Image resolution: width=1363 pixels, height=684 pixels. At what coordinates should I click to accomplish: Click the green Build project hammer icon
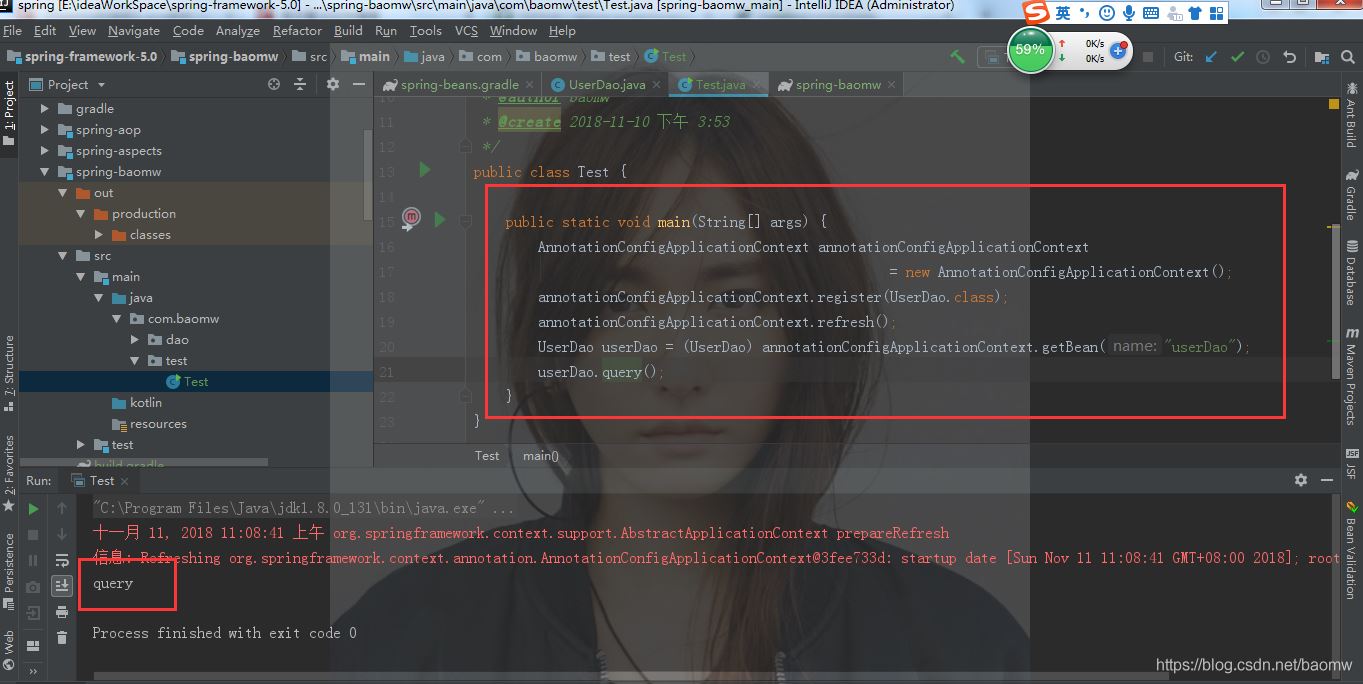click(957, 57)
